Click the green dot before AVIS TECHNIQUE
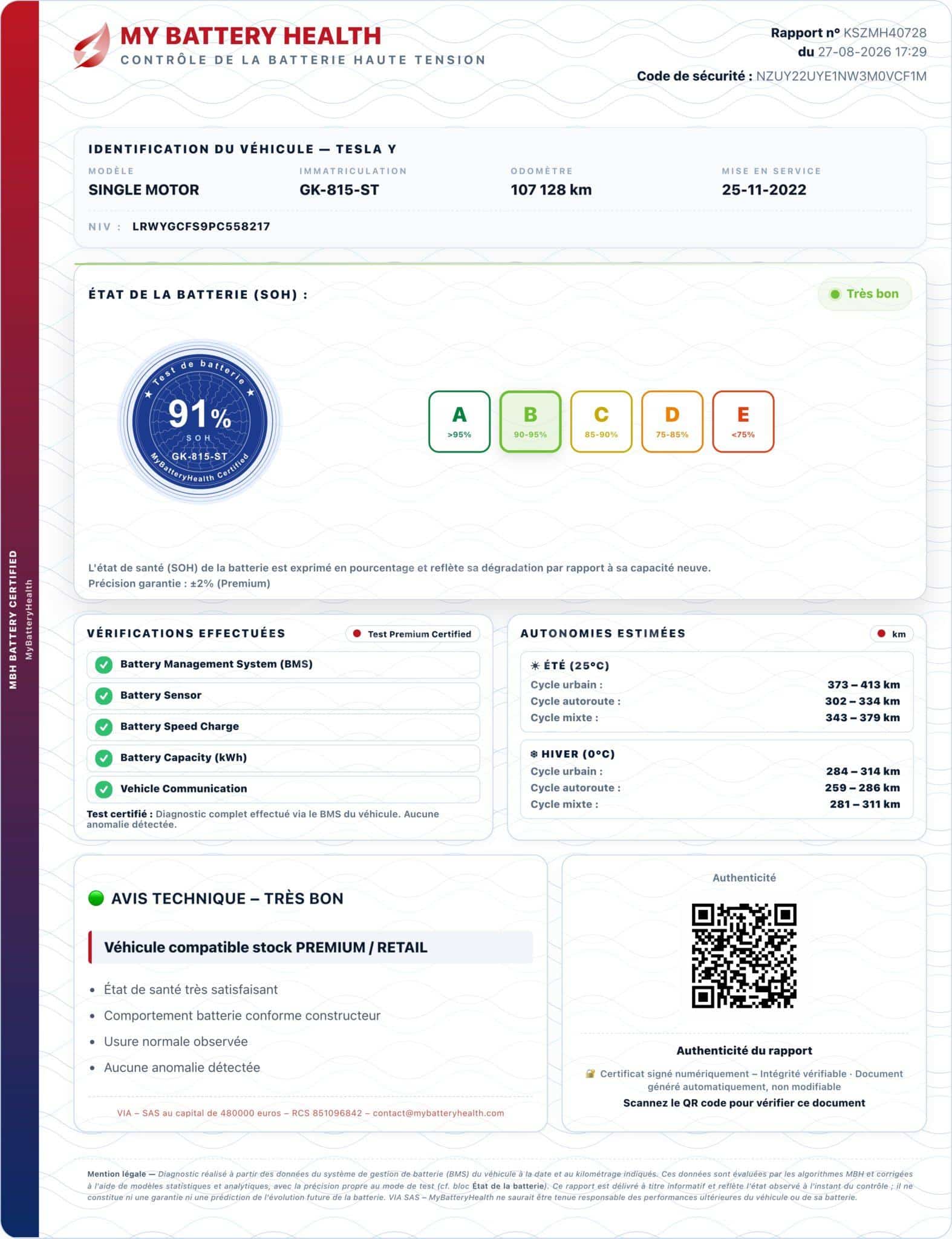This screenshot has width=952, height=1239. coord(96,898)
